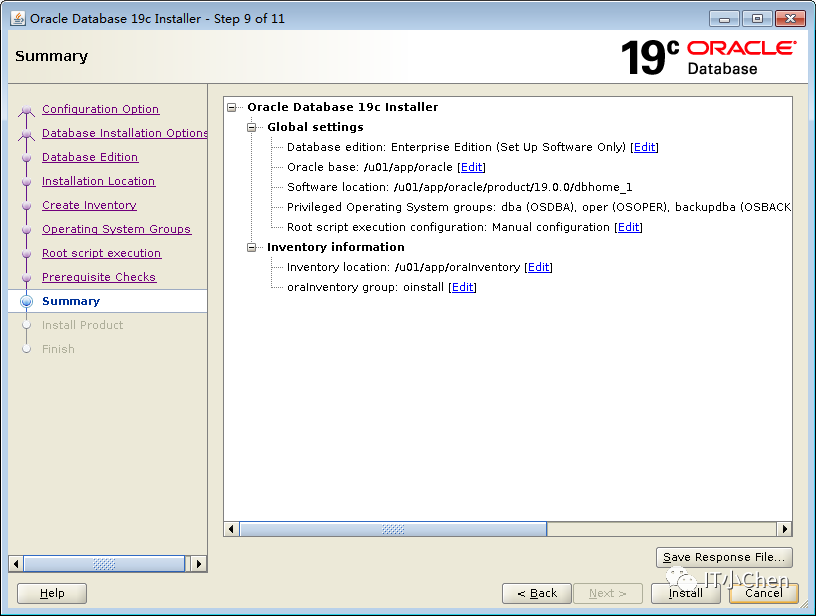
Task: Select the Global settings heading text
Action: click(315, 127)
